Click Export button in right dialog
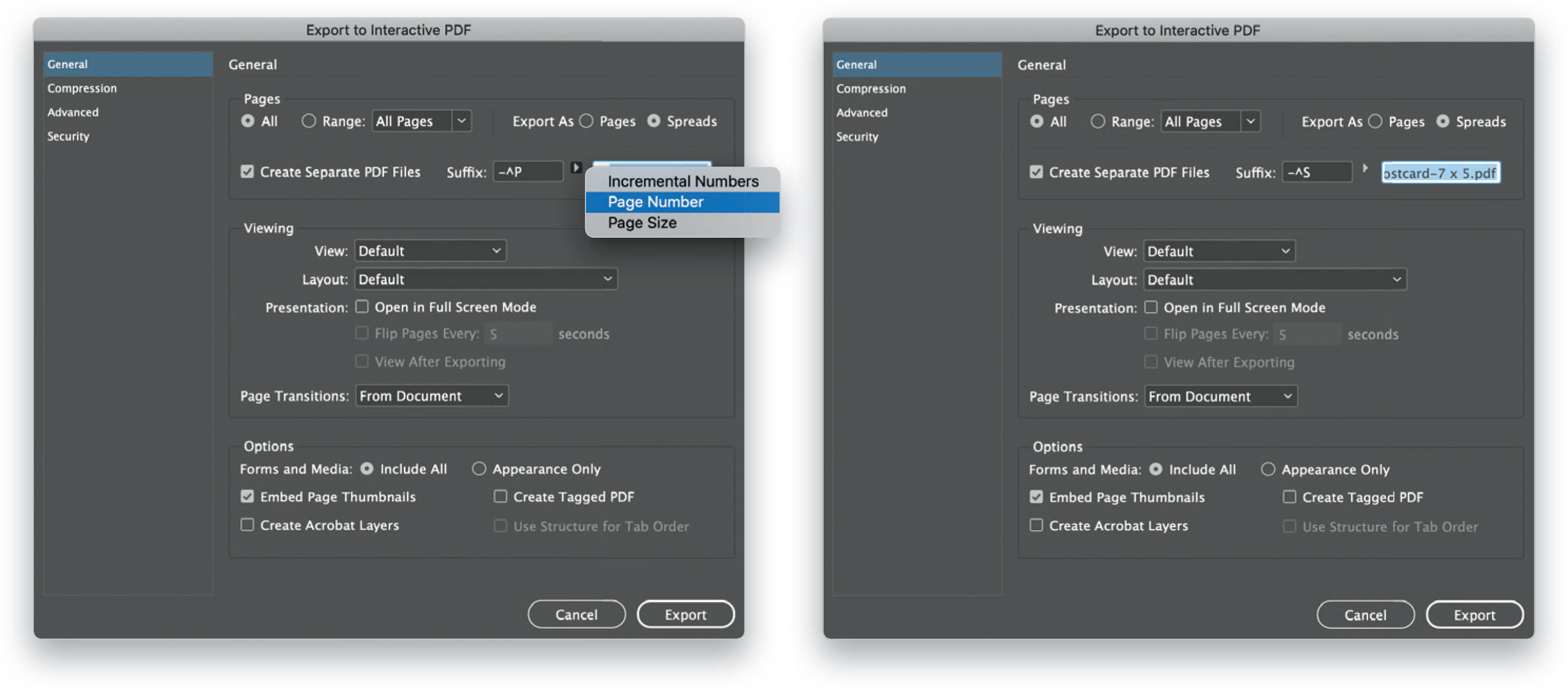Image resolution: width=1568 pixels, height=689 pixels. [x=1474, y=615]
